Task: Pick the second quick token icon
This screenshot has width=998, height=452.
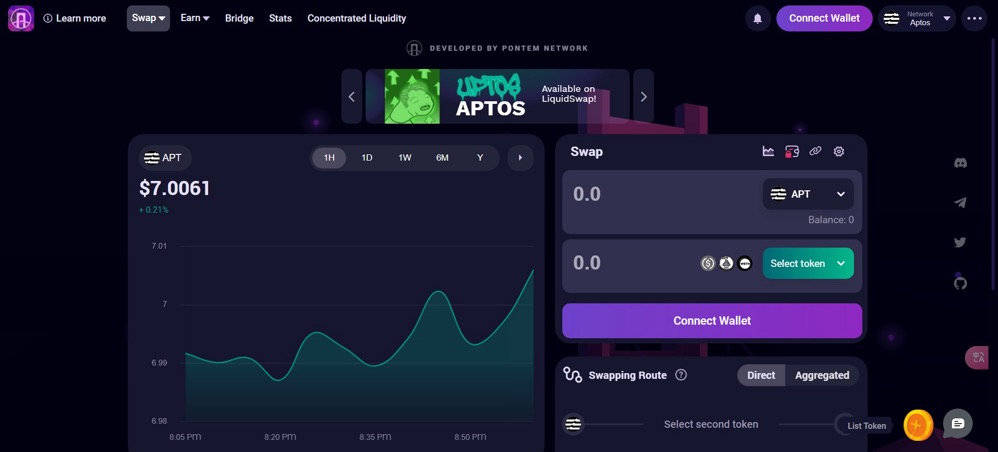Action: click(726, 263)
